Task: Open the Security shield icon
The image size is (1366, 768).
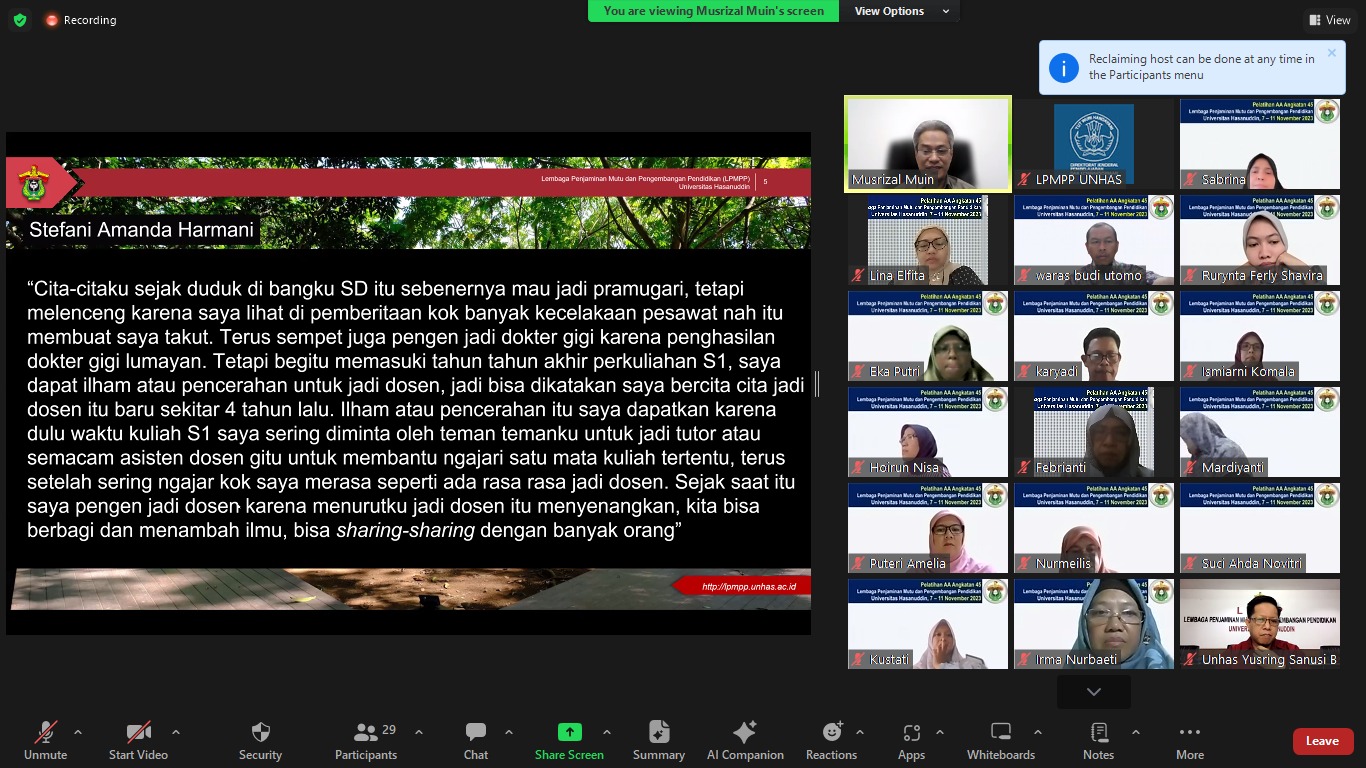Action: pos(260,740)
